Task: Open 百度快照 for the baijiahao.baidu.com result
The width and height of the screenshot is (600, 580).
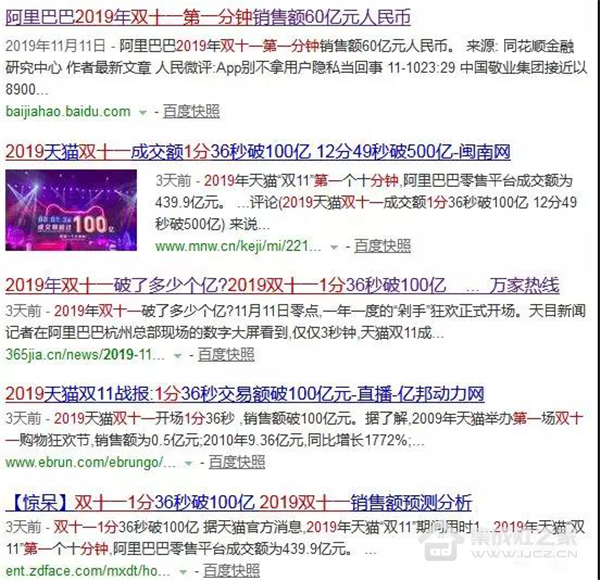Action: pyautogui.click(x=191, y=111)
